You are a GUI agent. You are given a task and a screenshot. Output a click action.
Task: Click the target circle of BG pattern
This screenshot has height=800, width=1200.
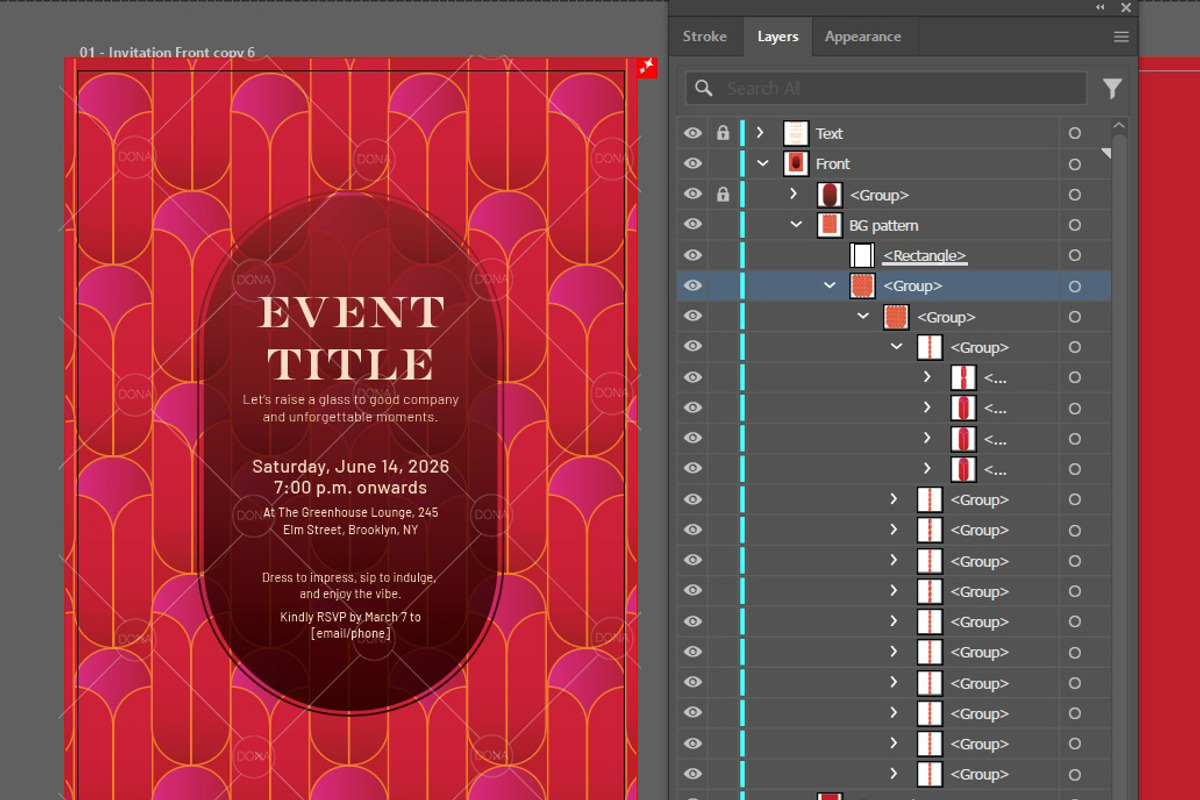pos(1075,225)
